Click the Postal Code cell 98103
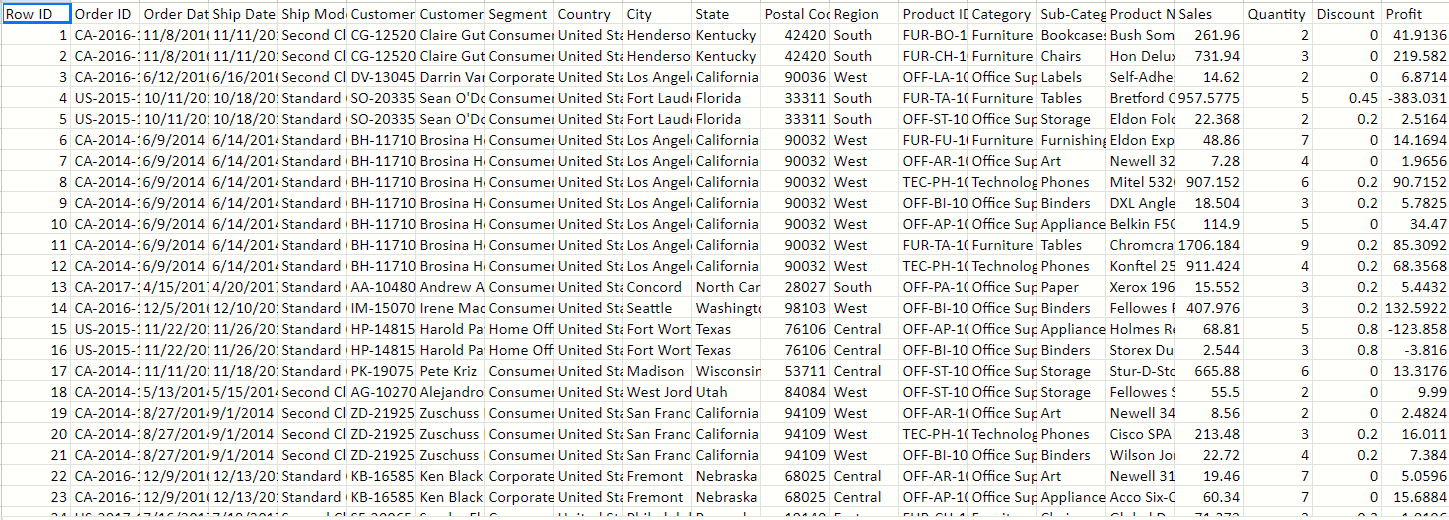This screenshot has height=520, width=1449. pyautogui.click(x=795, y=308)
